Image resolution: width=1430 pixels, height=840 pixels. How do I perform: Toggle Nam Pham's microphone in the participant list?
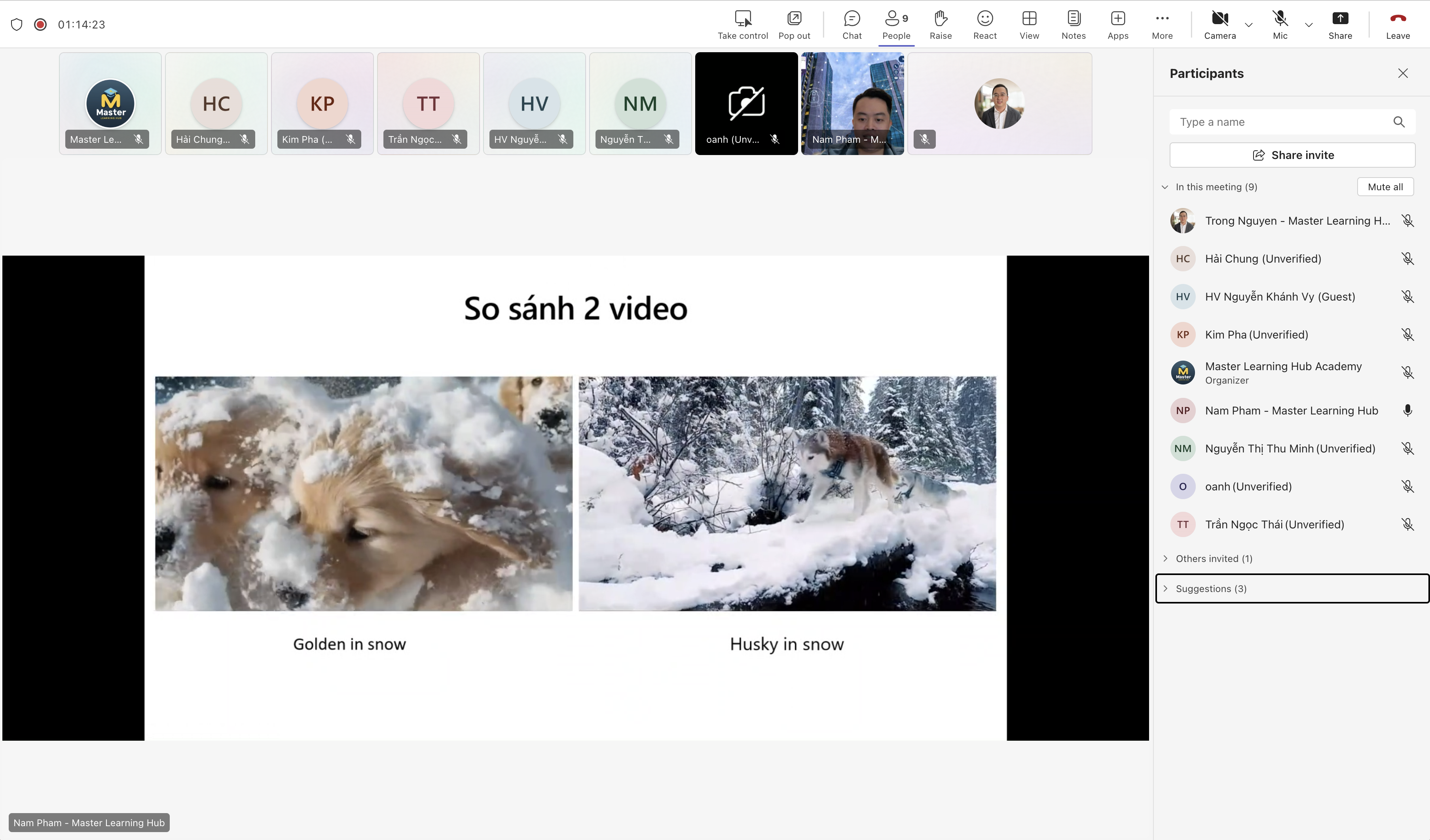tap(1407, 411)
